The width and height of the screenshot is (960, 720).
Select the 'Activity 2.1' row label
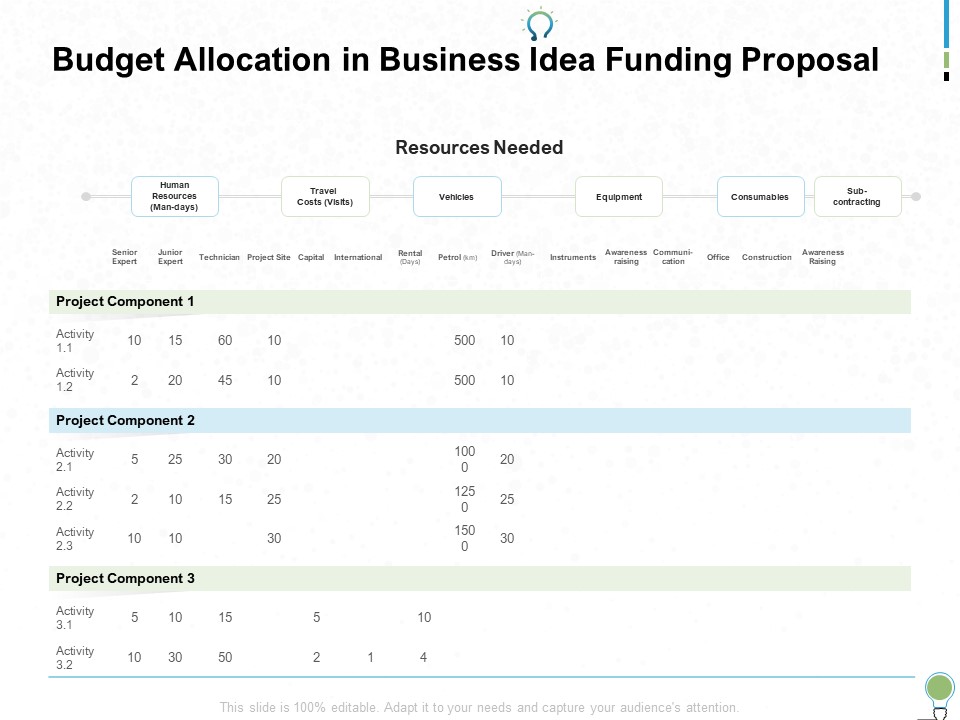[x=75, y=460]
